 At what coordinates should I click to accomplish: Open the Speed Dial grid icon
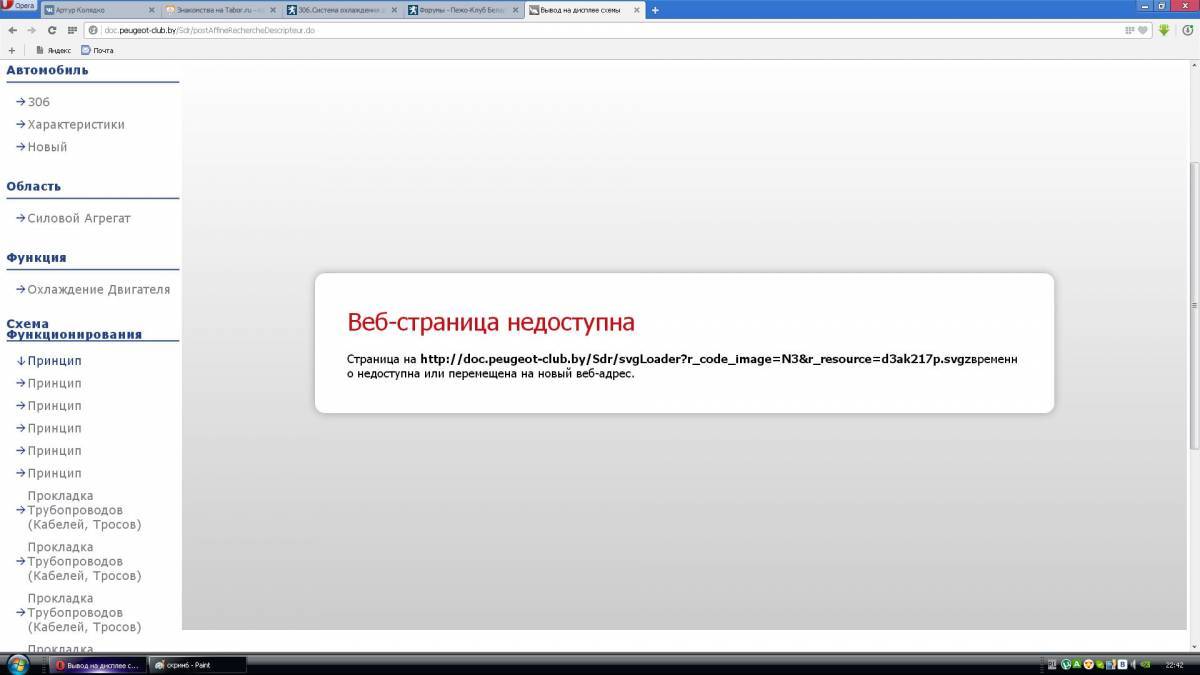point(72,30)
